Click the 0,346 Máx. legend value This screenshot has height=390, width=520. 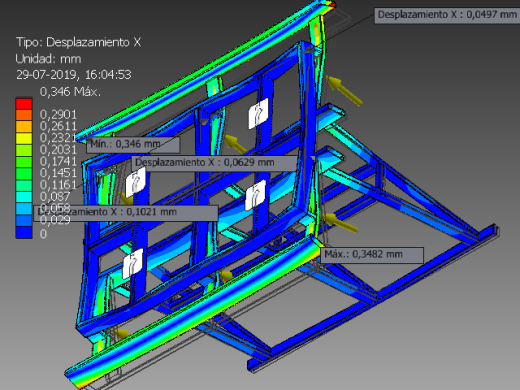pos(70,92)
